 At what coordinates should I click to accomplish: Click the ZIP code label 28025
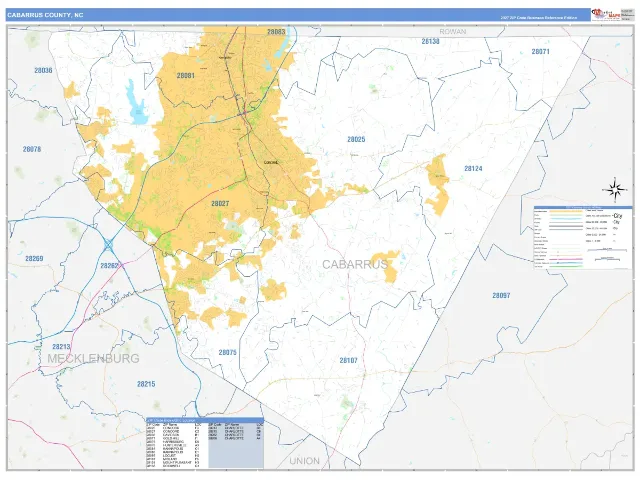(x=356, y=139)
